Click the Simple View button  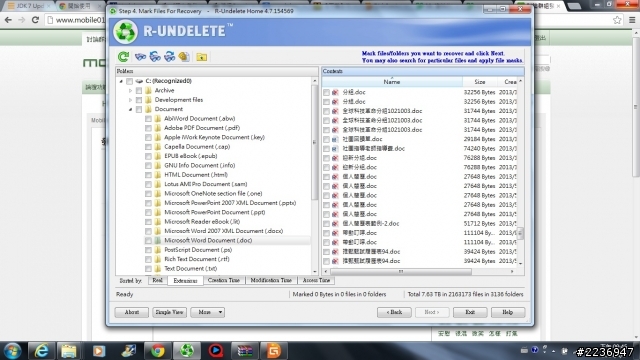(169, 312)
